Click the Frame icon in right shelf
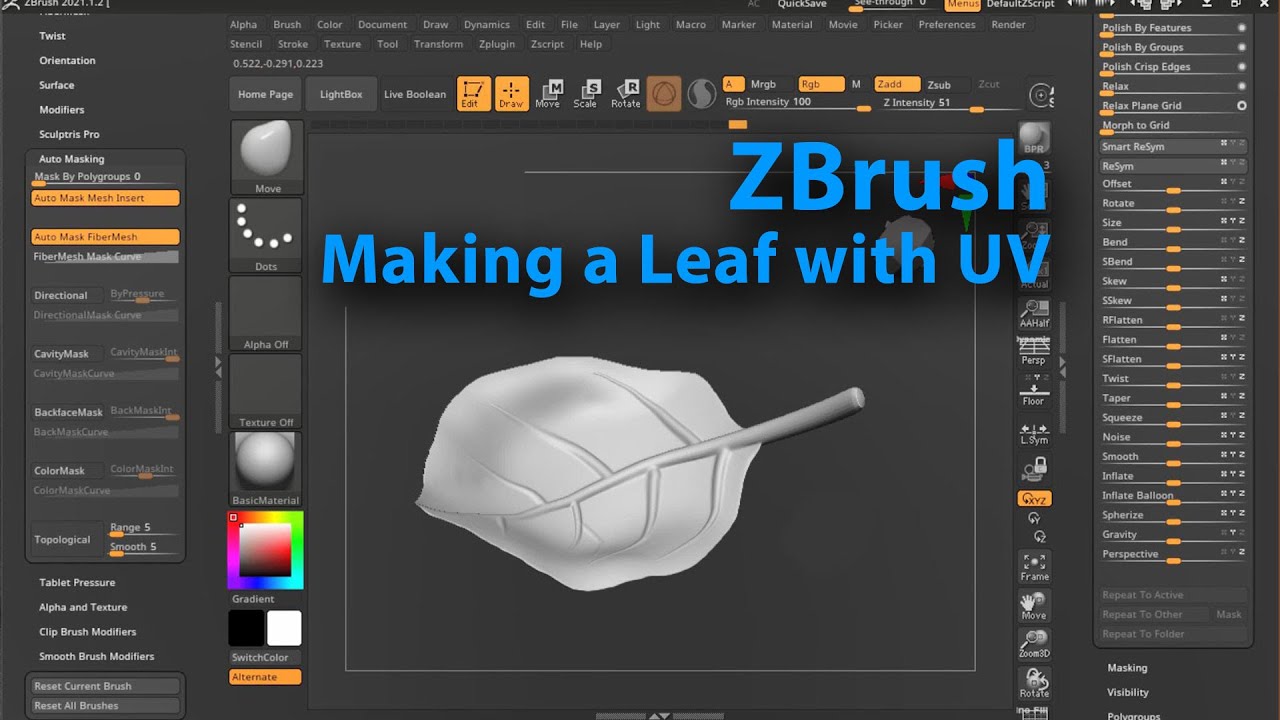The height and width of the screenshot is (720, 1280). pyautogui.click(x=1034, y=567)
